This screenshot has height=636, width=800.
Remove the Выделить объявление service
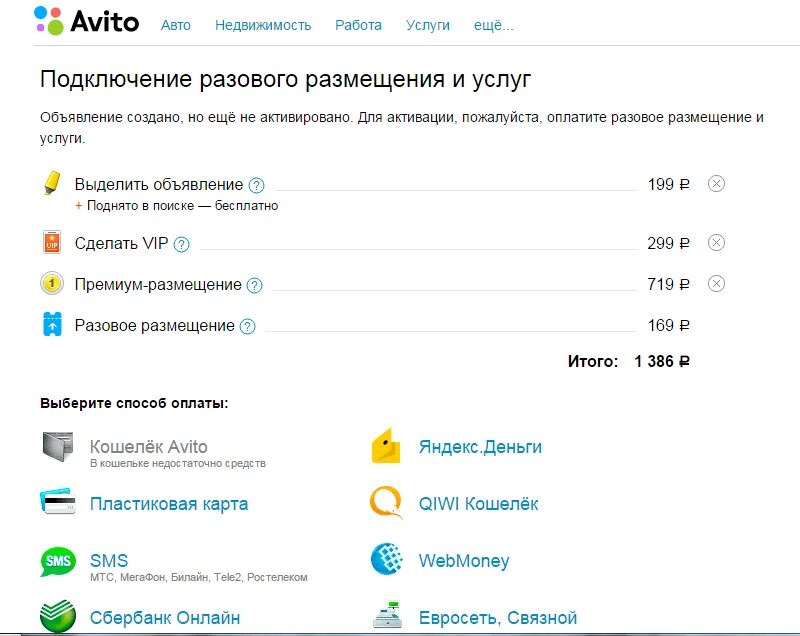(x=716, y=184)
